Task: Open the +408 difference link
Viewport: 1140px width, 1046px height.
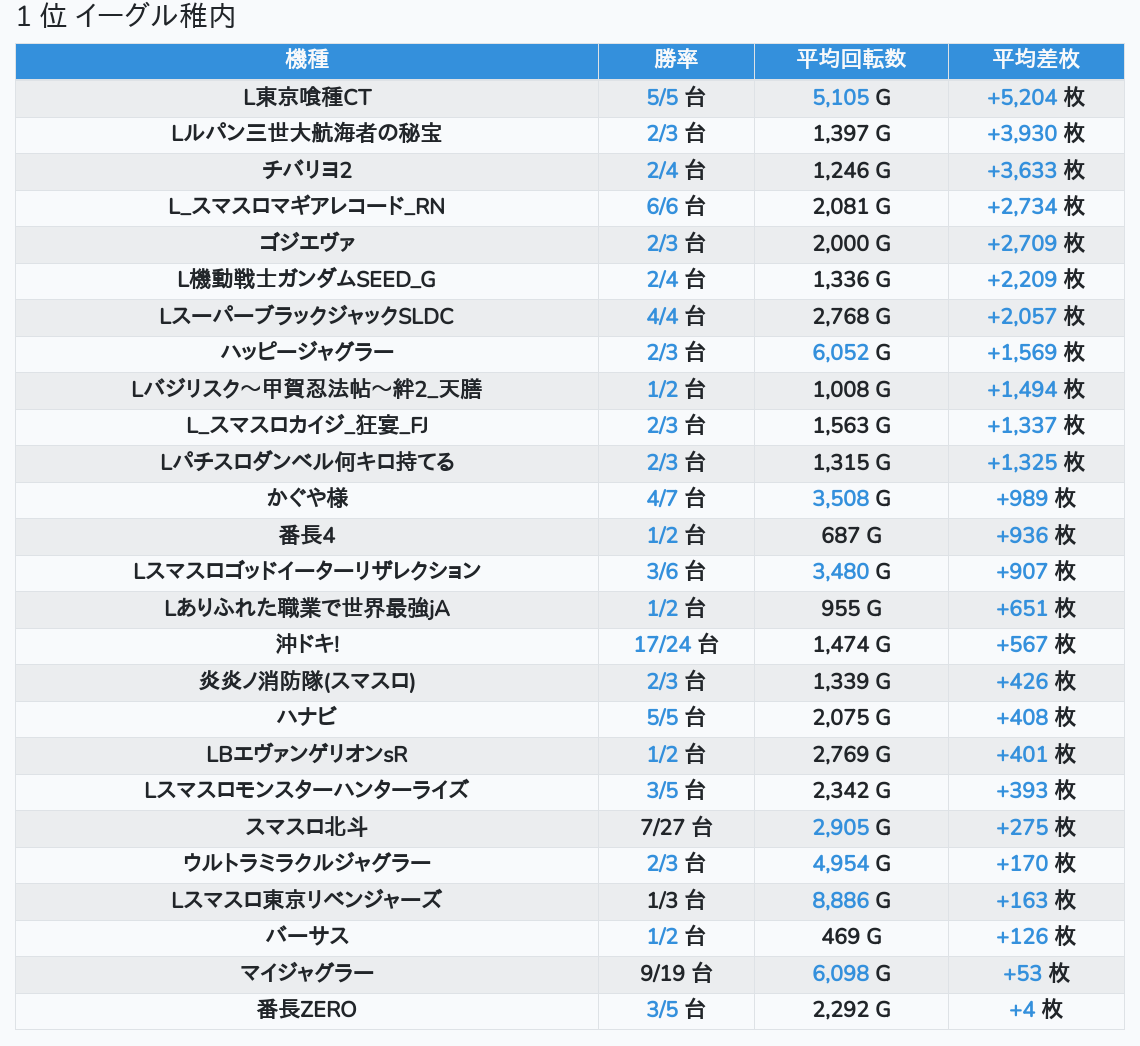Action: coord(1021,717)
